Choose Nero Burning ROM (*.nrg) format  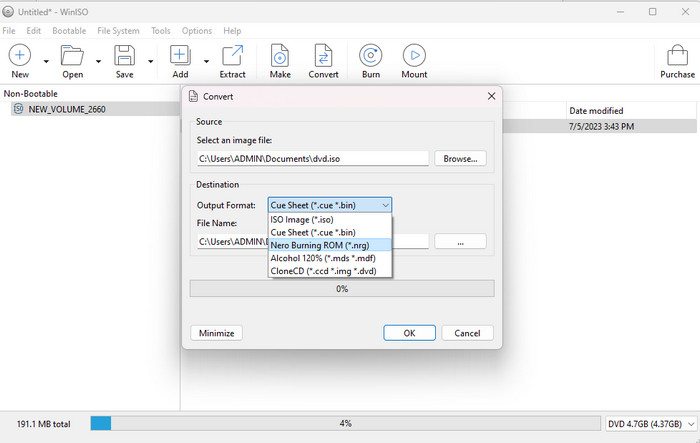pyautogui.click(x=330, y=245)
